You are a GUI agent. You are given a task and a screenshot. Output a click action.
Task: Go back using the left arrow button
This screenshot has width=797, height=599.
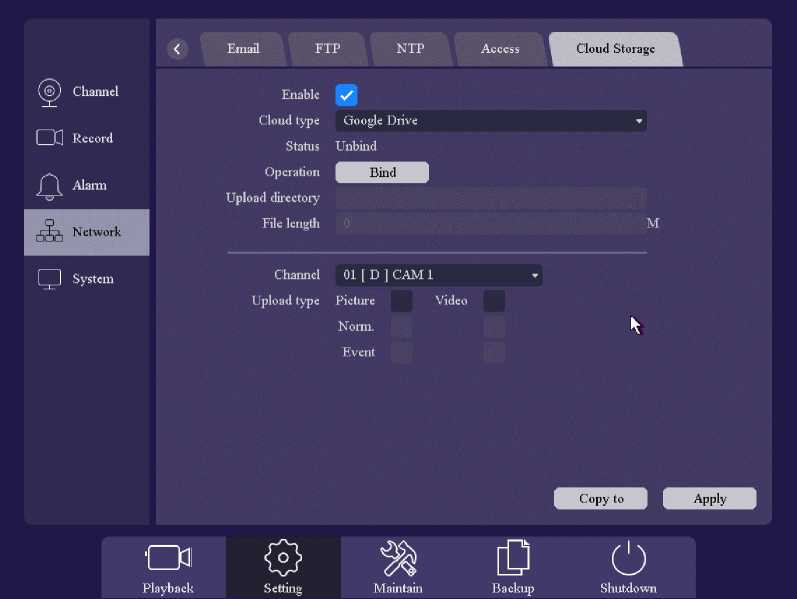click(x=178, y=49)
